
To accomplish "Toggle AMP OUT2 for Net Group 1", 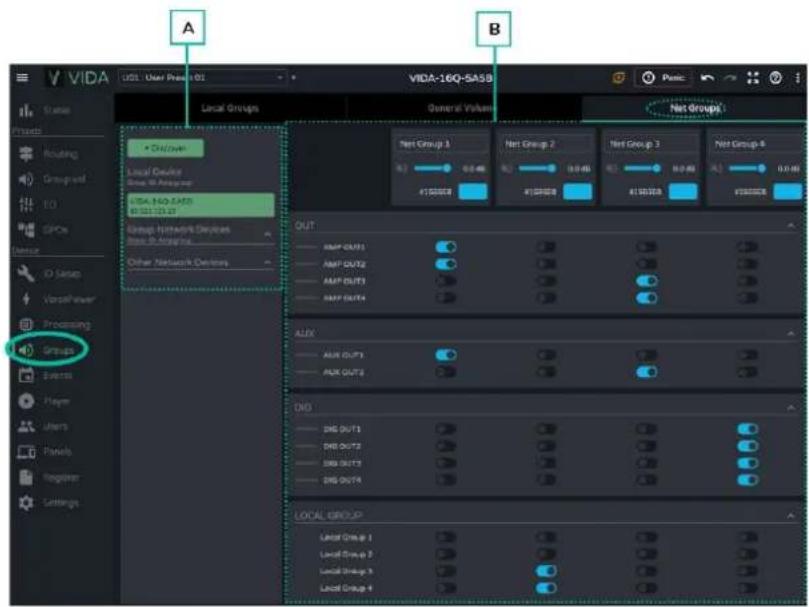I will [446, 264].
